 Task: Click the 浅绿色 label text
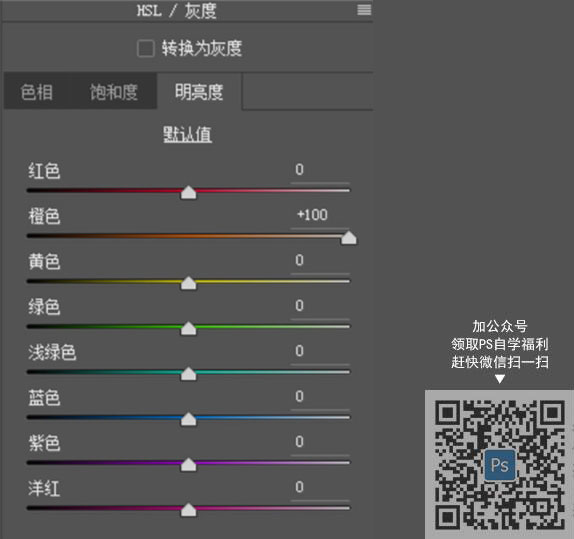pyautogui.click(x=52, y=353)
